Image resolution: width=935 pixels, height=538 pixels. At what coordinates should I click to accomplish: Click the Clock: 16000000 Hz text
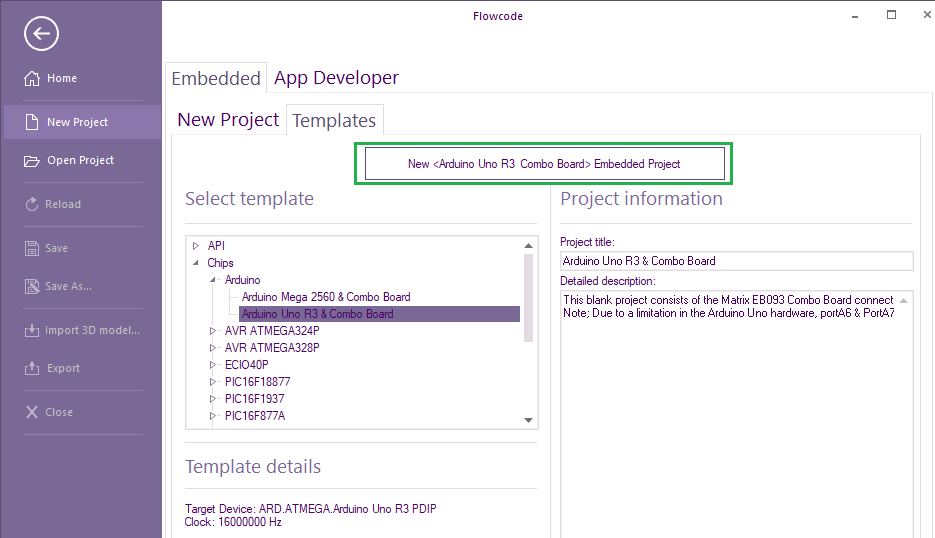pyautogui.click(x=233, y=522)
